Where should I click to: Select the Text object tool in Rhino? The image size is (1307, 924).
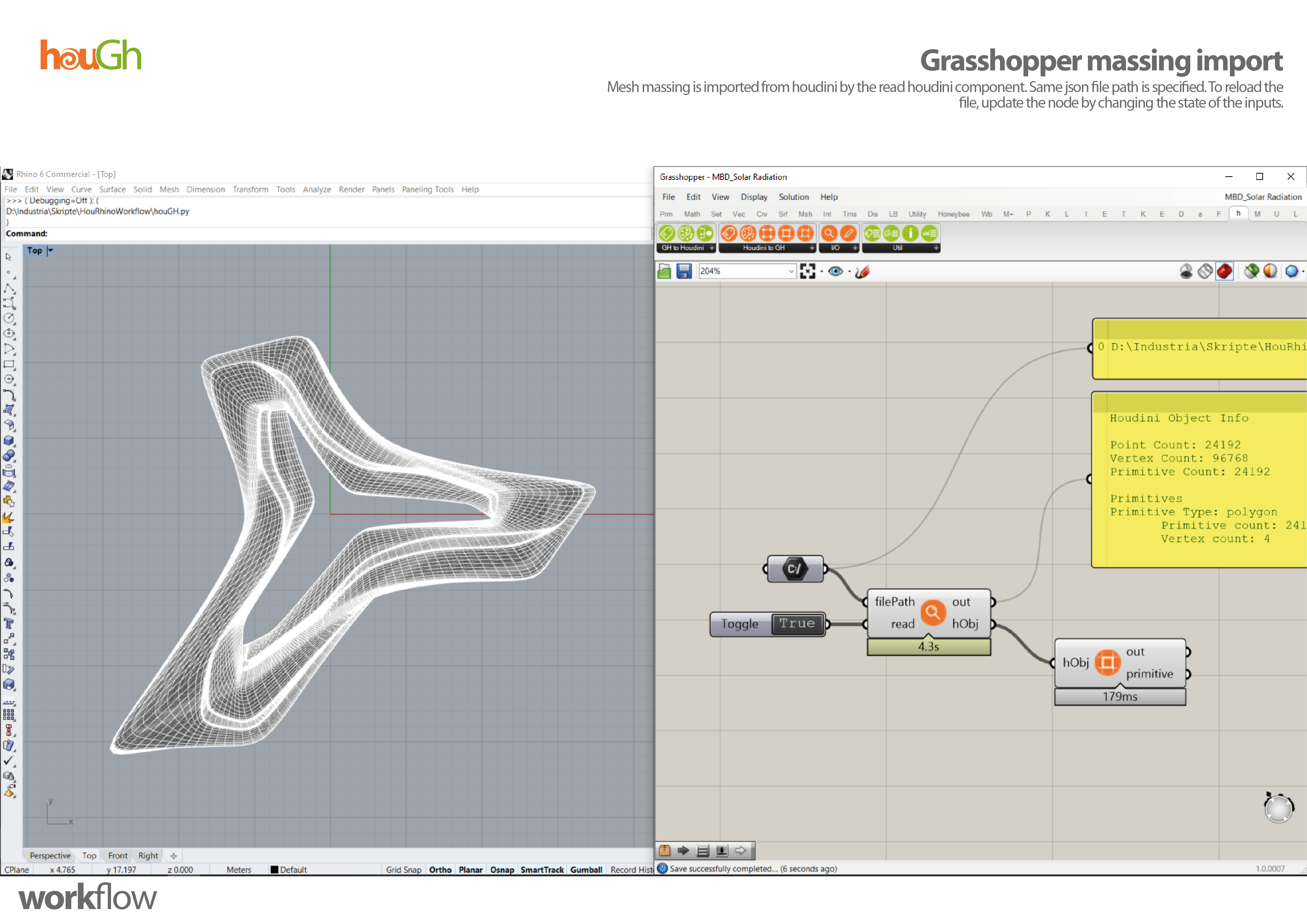click(9, 623)
